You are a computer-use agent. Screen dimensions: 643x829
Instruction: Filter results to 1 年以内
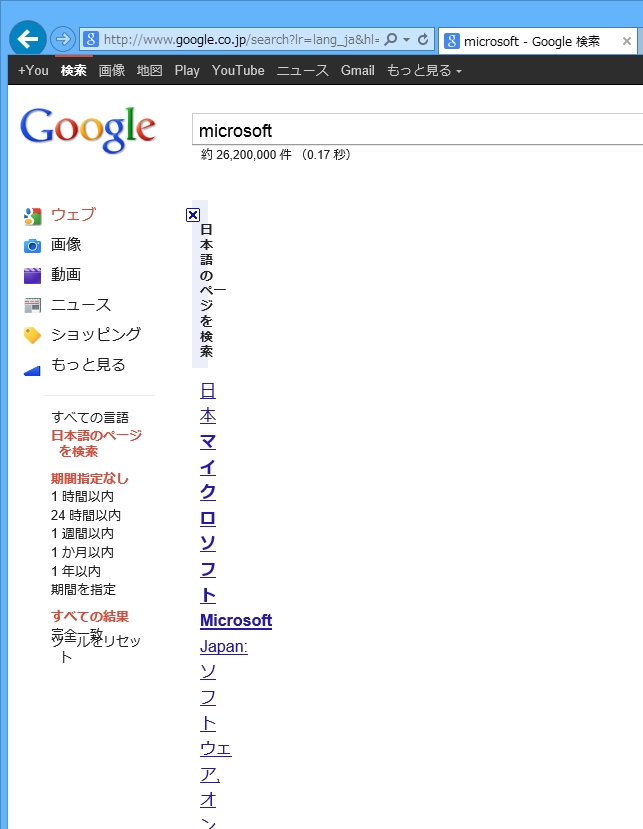76,571
